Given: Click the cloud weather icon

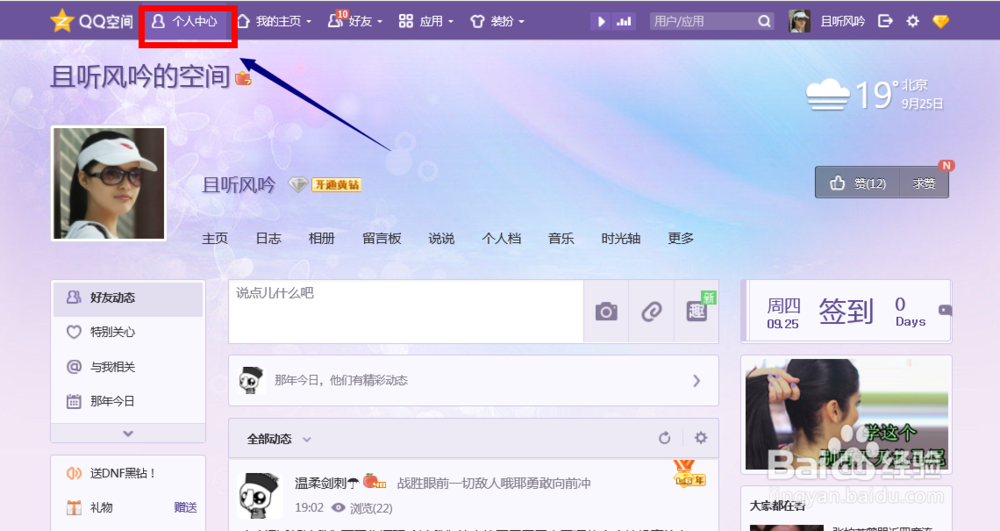Looking at the screenshot, I should (827, 95).
